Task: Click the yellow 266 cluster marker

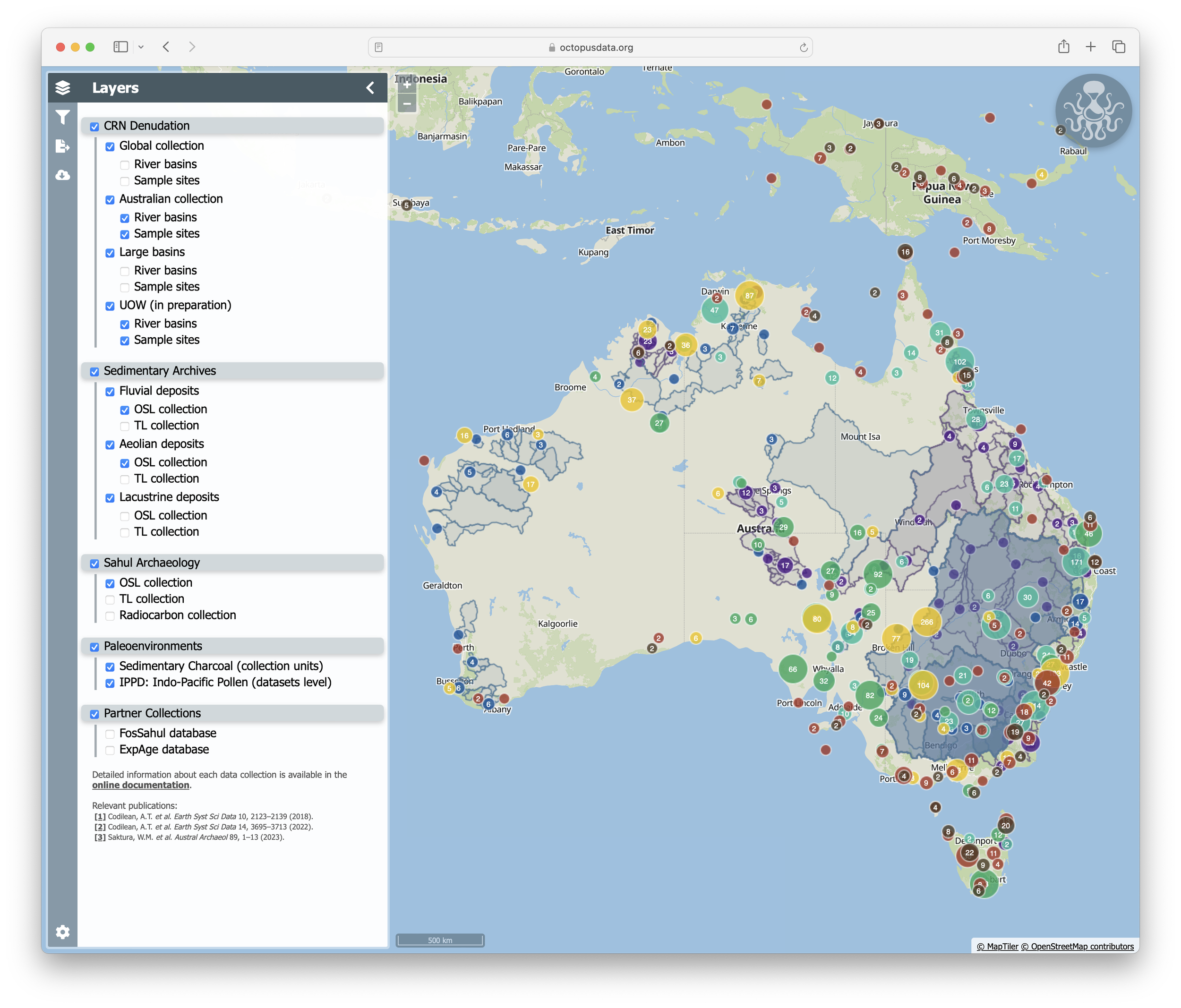Action: (x=926, y=622)
